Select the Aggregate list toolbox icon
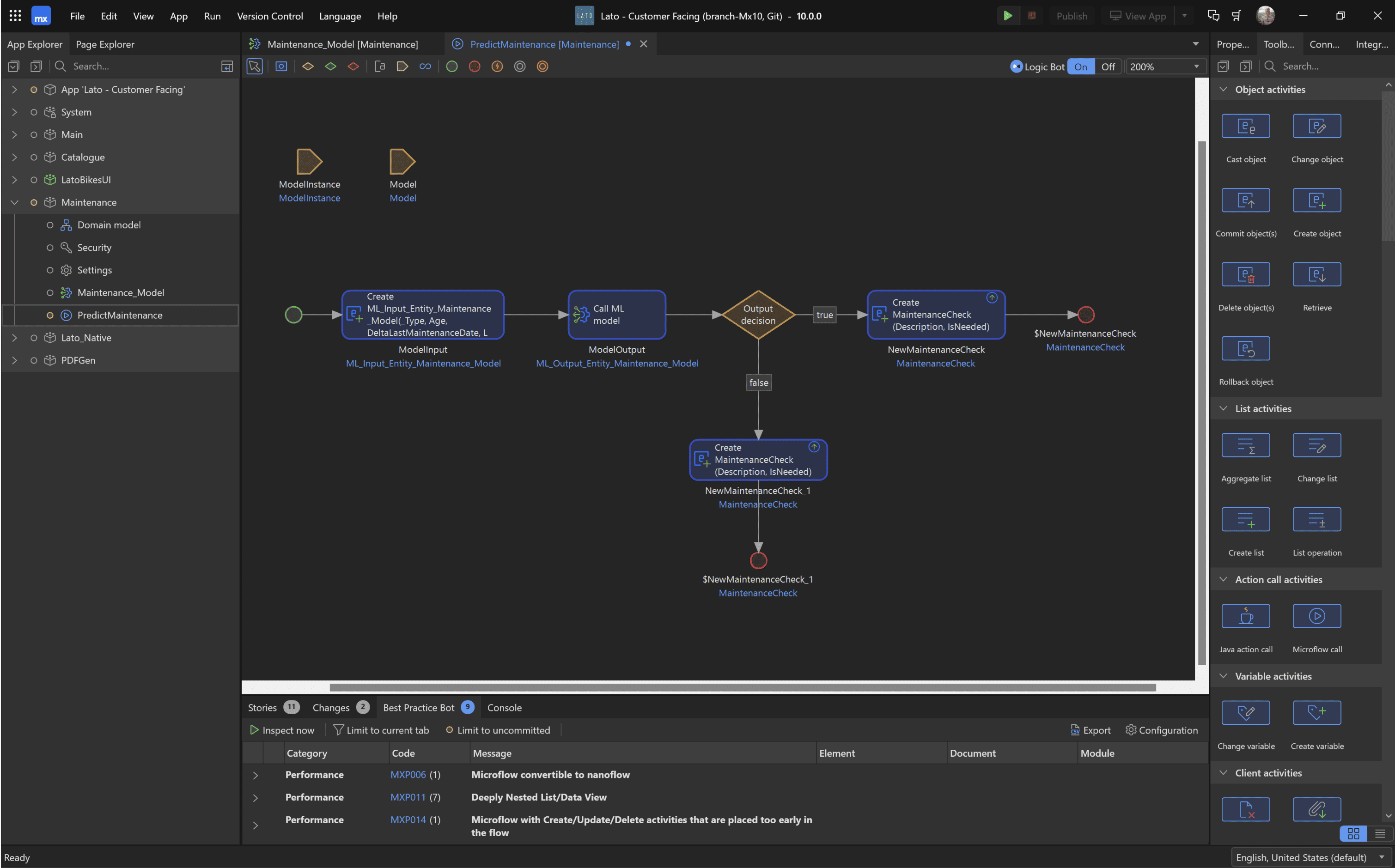 pyautogui.click(x=1245, y=445)
